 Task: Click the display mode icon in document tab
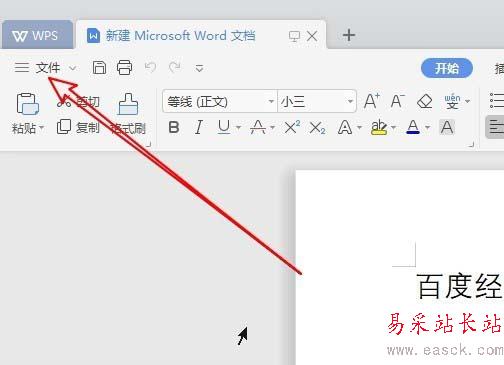pyautogui.click(x=294, y=36)
